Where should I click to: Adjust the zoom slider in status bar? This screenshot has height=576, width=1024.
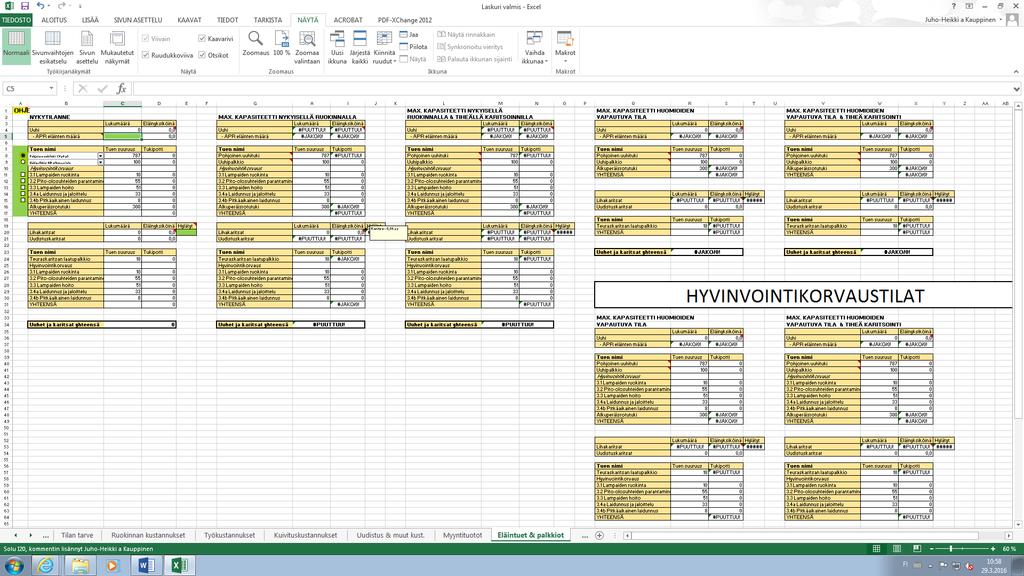click(952, 549)
